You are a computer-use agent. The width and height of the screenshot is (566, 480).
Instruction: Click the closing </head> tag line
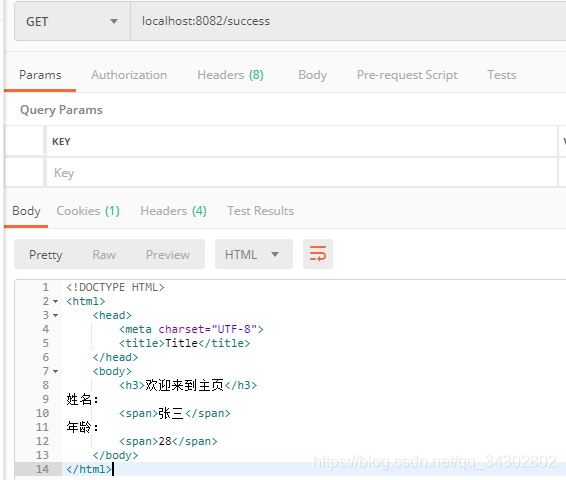(115, 357)
